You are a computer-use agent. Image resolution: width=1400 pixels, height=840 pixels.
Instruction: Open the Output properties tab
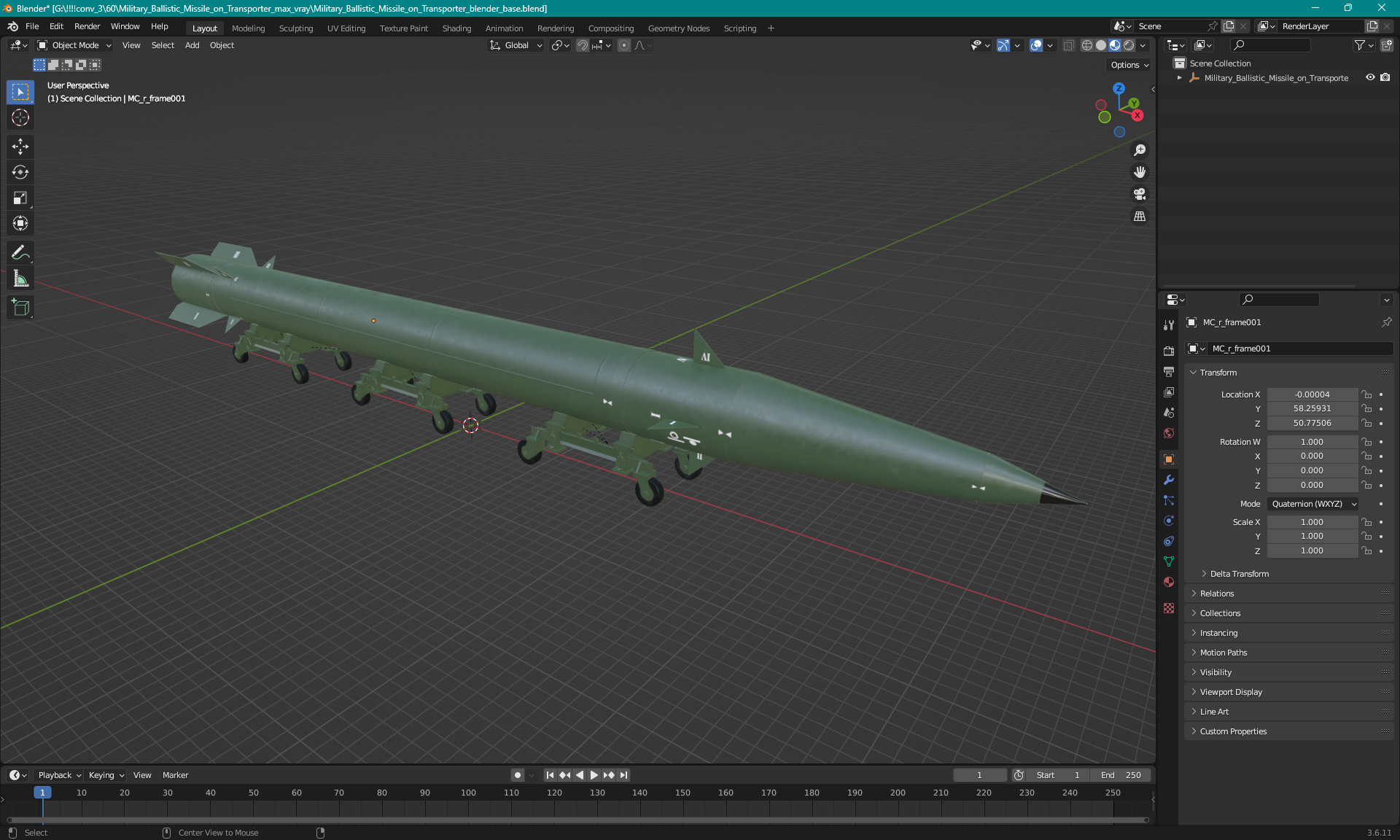coord(1169,372)
